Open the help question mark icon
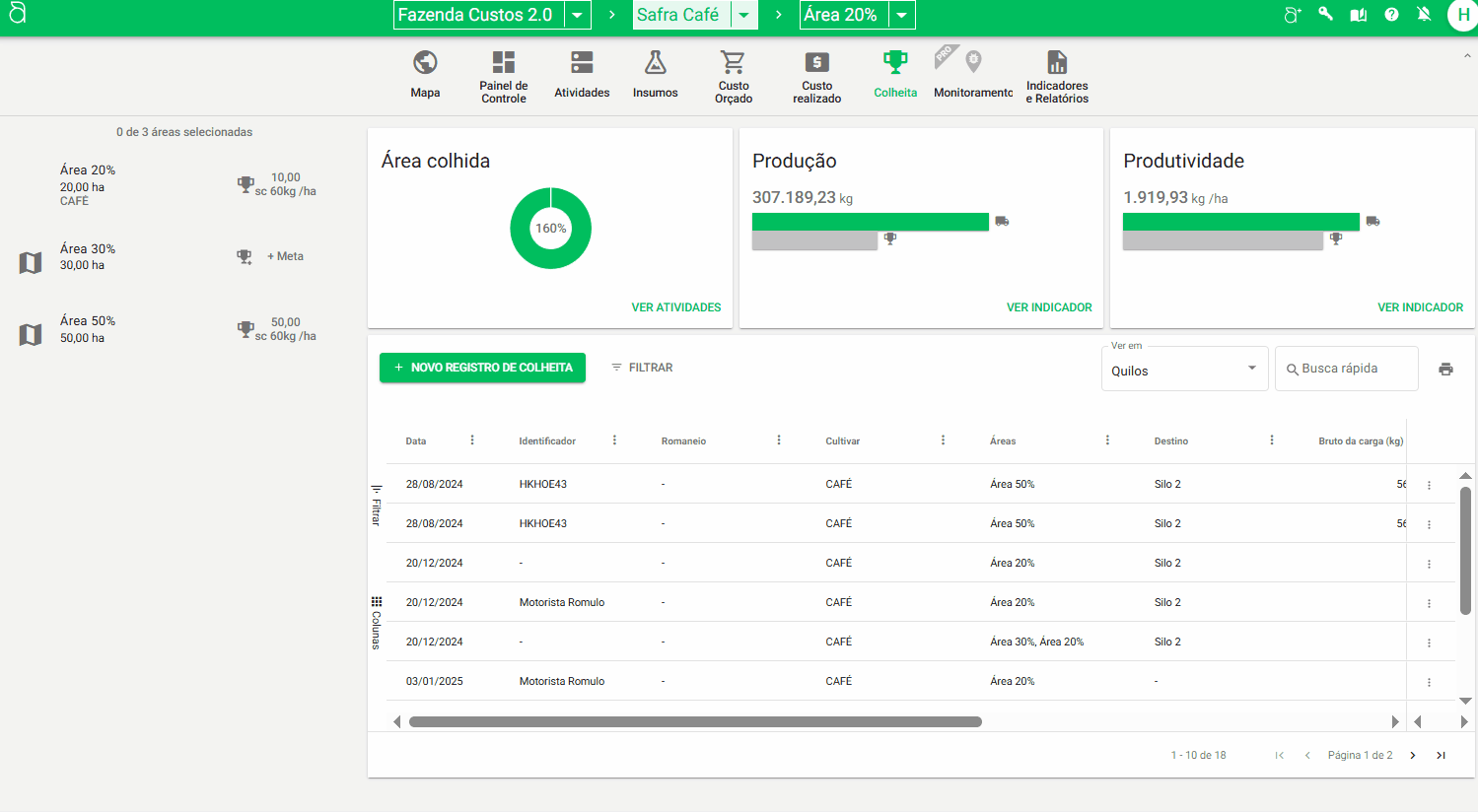Image resolution: width=1478 pixels, height=812 pixels. [x=1391, y=15]
